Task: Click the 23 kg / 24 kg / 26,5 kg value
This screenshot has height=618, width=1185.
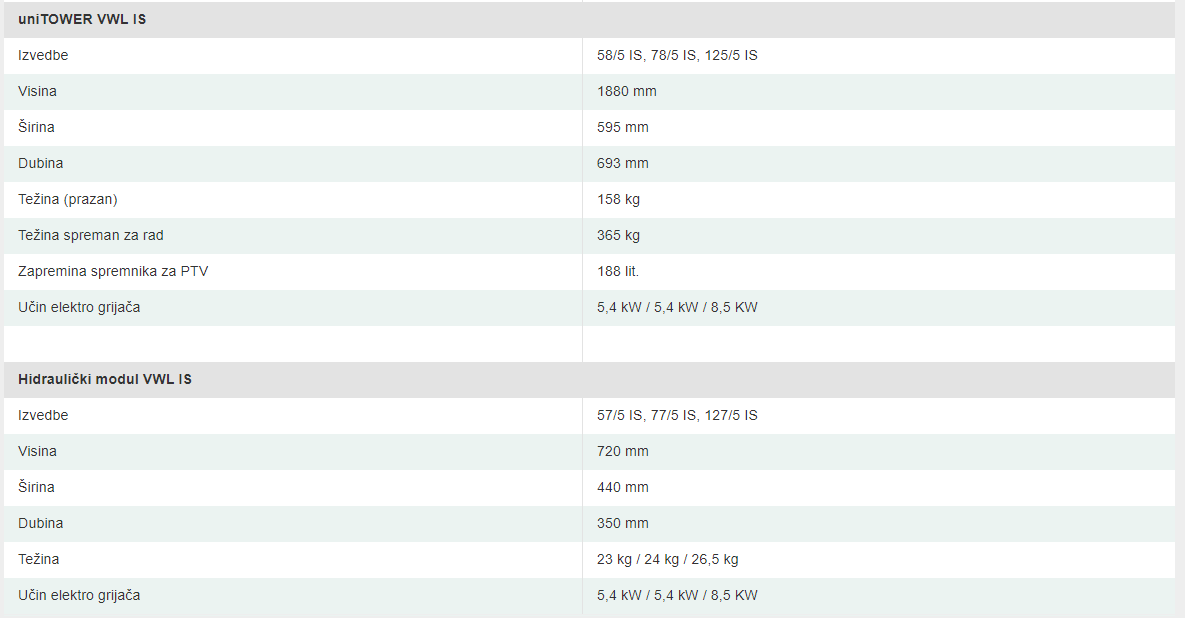Action: (667, 559)
